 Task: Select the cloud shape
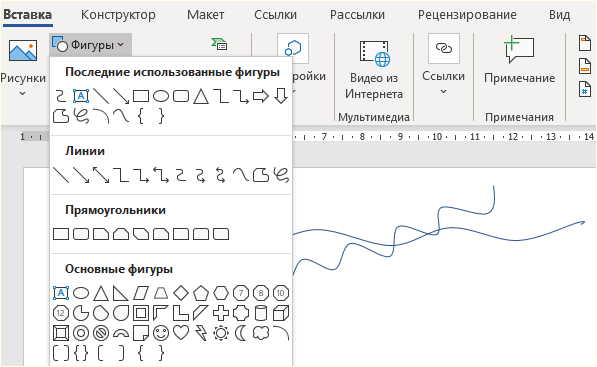[261, 333]
